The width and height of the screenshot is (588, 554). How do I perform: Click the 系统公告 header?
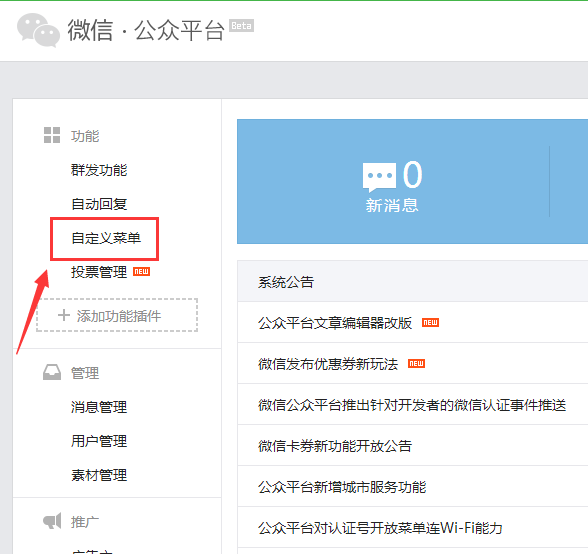click(x=286, y=282)
